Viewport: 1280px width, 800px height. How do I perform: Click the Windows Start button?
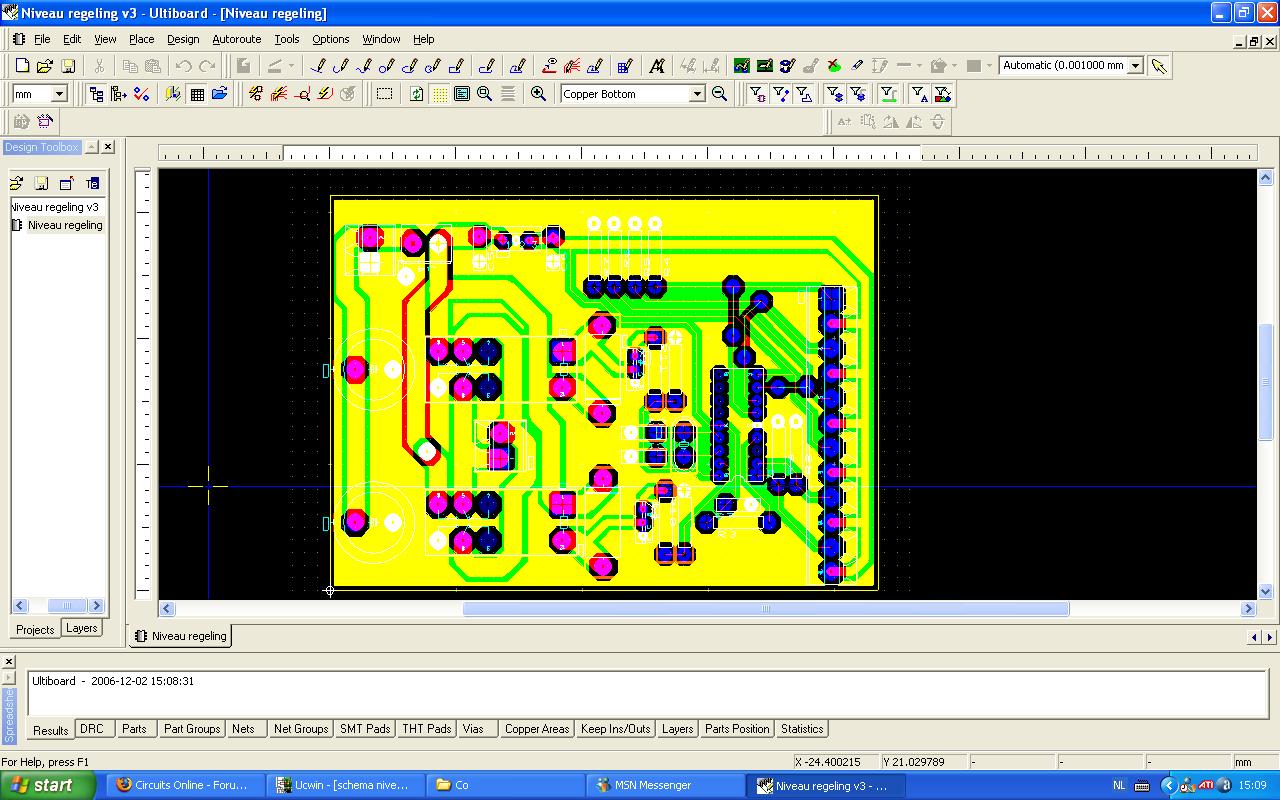coord(48,785)
